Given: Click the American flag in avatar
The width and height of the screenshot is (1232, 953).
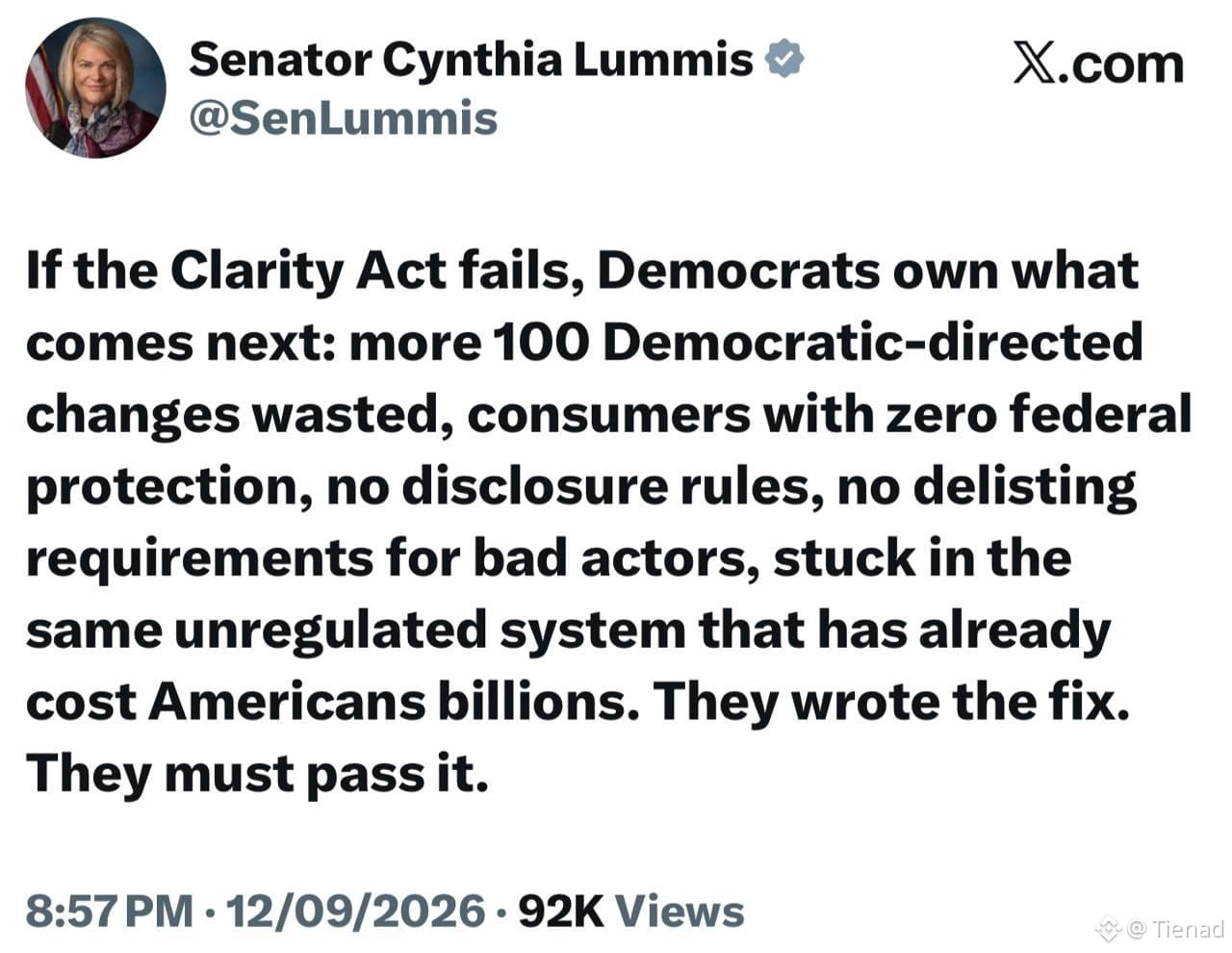Looking at the screenshot, I should [x=40, y=91].
